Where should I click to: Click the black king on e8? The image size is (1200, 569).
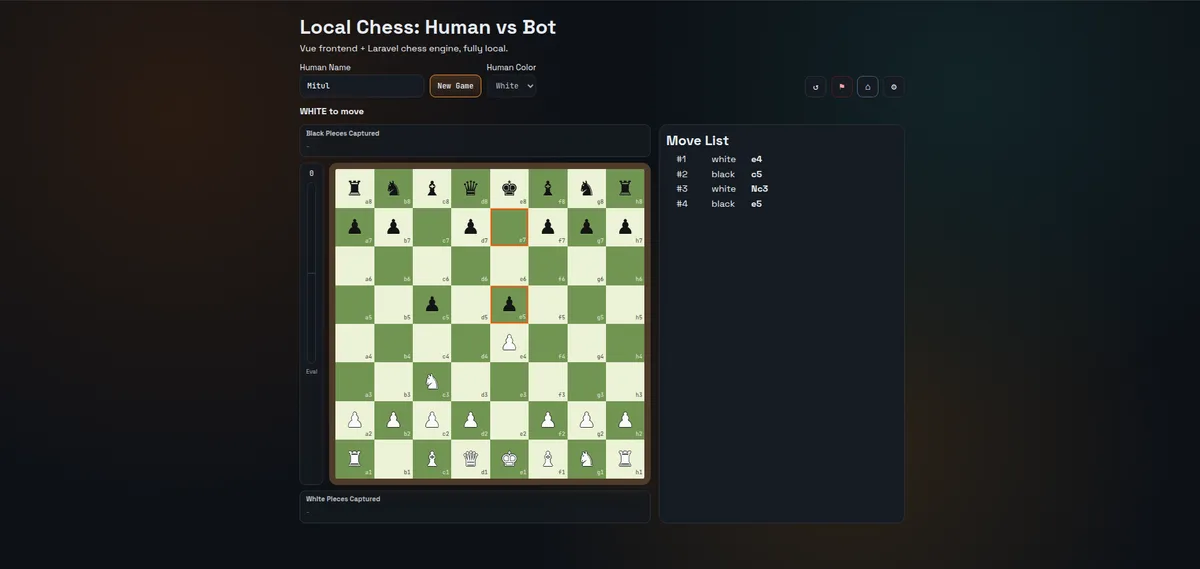coord(509,188)
